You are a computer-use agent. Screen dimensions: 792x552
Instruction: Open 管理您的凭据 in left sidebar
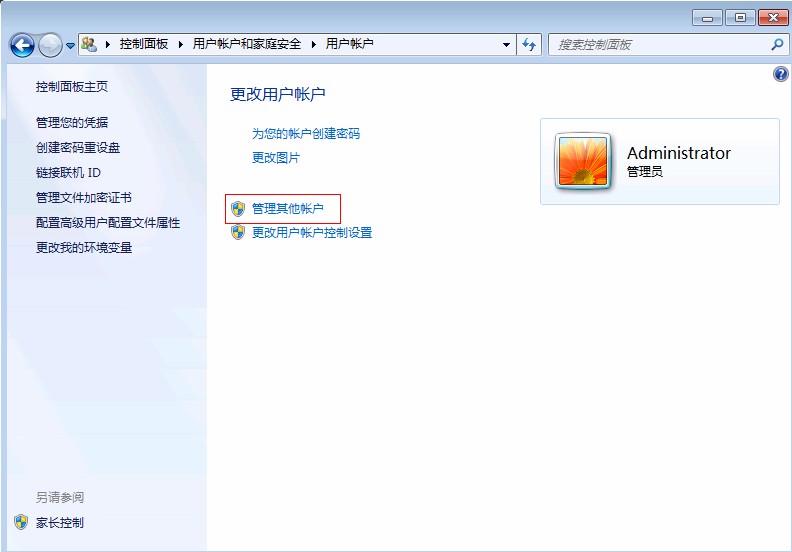[72, 123]
